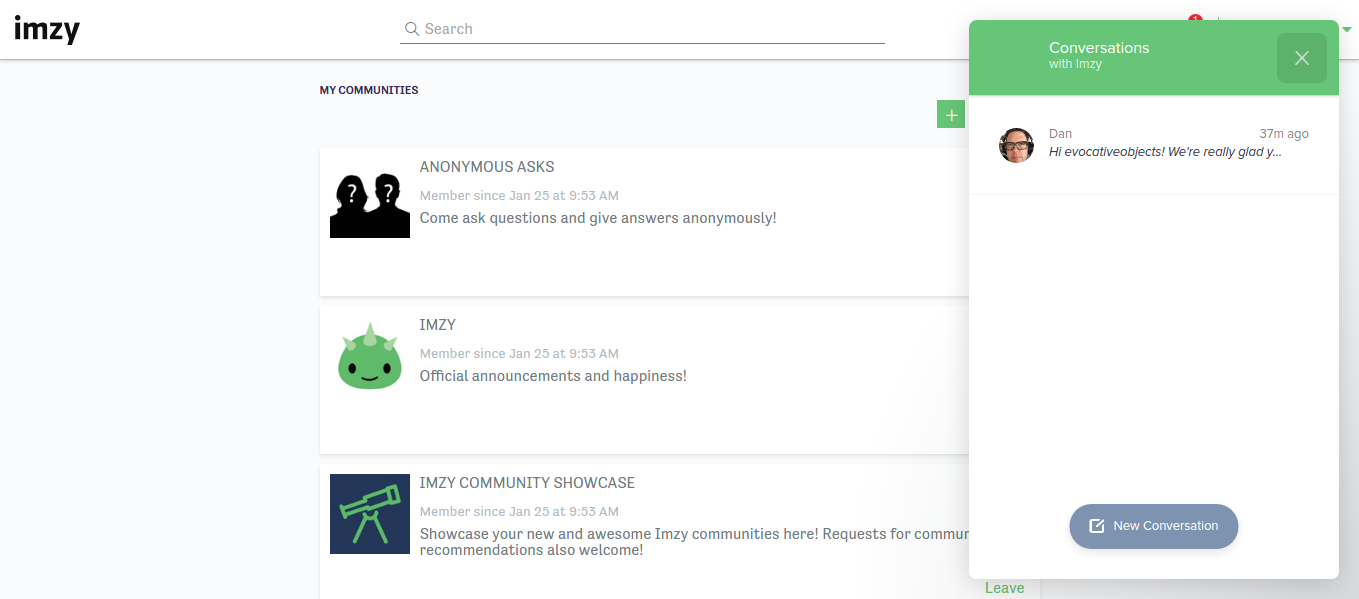1359x599 pixels.
Task: Click the '37m ago' timestamp
Action: (x=1284, y=134)
